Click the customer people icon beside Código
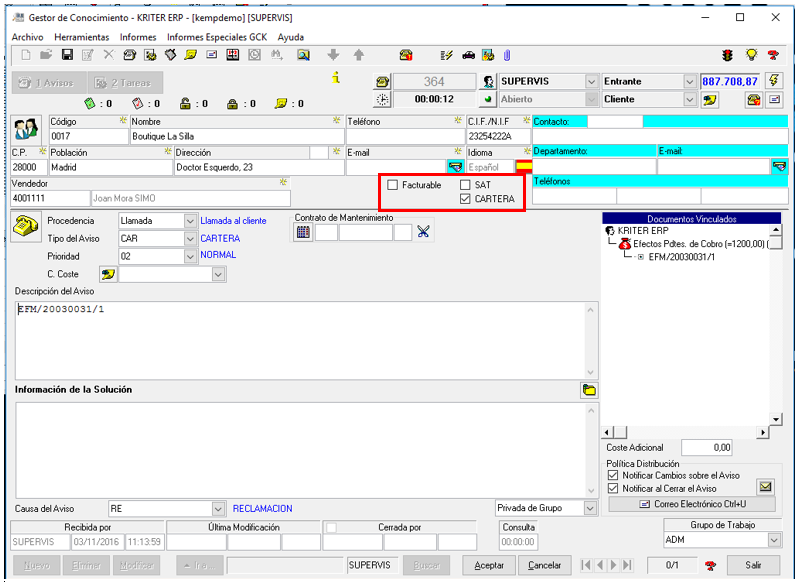Viewport: 800px width, 582px height. coord(27,130)
